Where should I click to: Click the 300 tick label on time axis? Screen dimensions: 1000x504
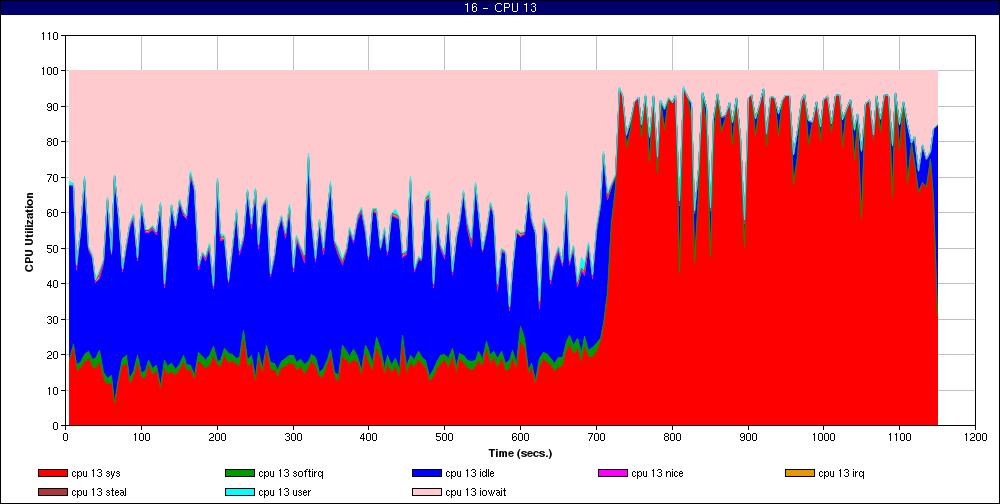point(293,438)
